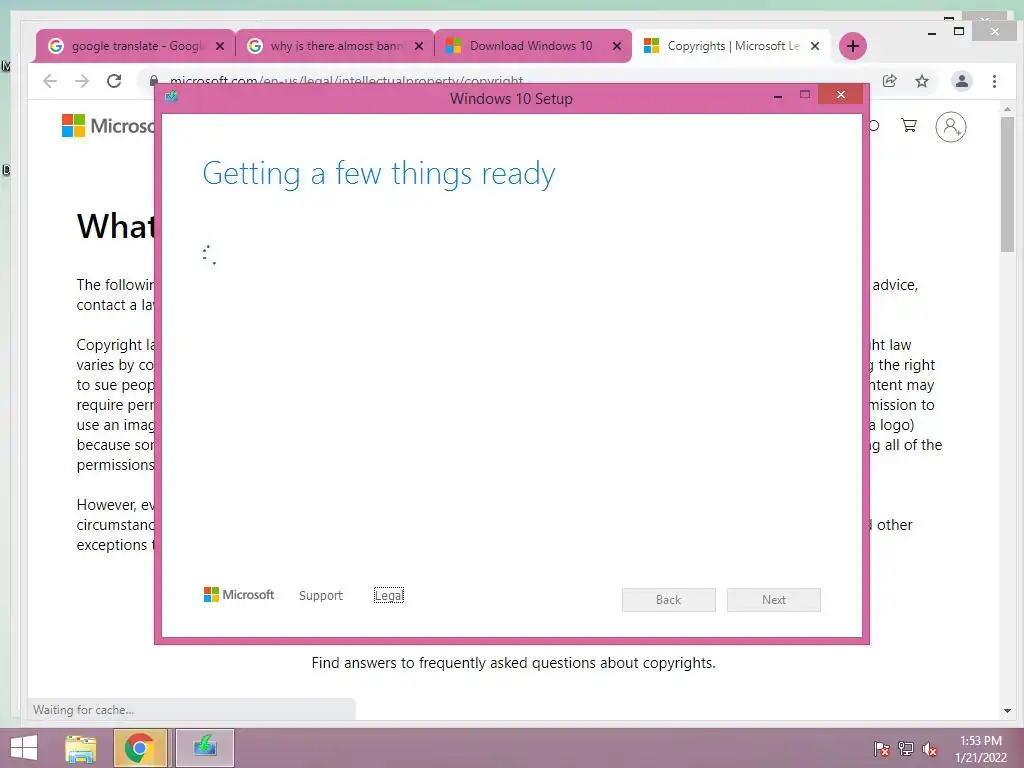Click the muted volume tray icon

click(930, 749)
